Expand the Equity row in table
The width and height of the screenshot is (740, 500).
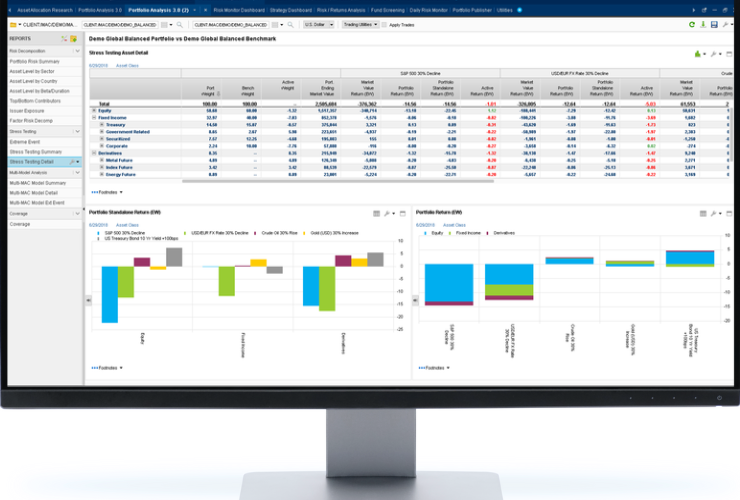pos(94,110)
